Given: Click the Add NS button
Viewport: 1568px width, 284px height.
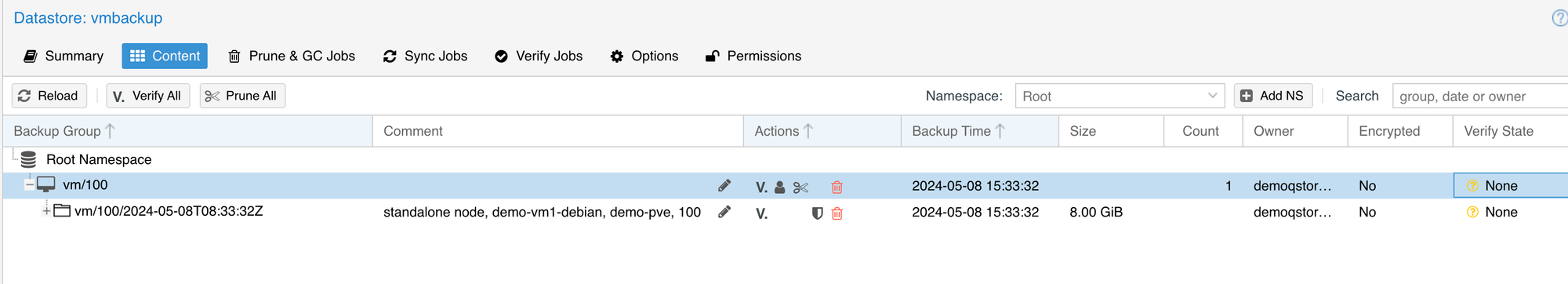Looking at the screenshot, I should [1272, 96].
